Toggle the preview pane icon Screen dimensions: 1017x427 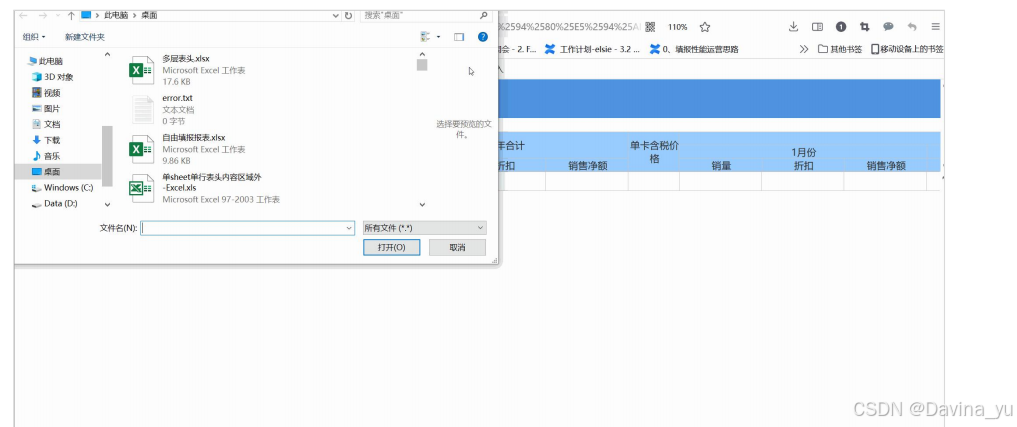pos(459,37)
